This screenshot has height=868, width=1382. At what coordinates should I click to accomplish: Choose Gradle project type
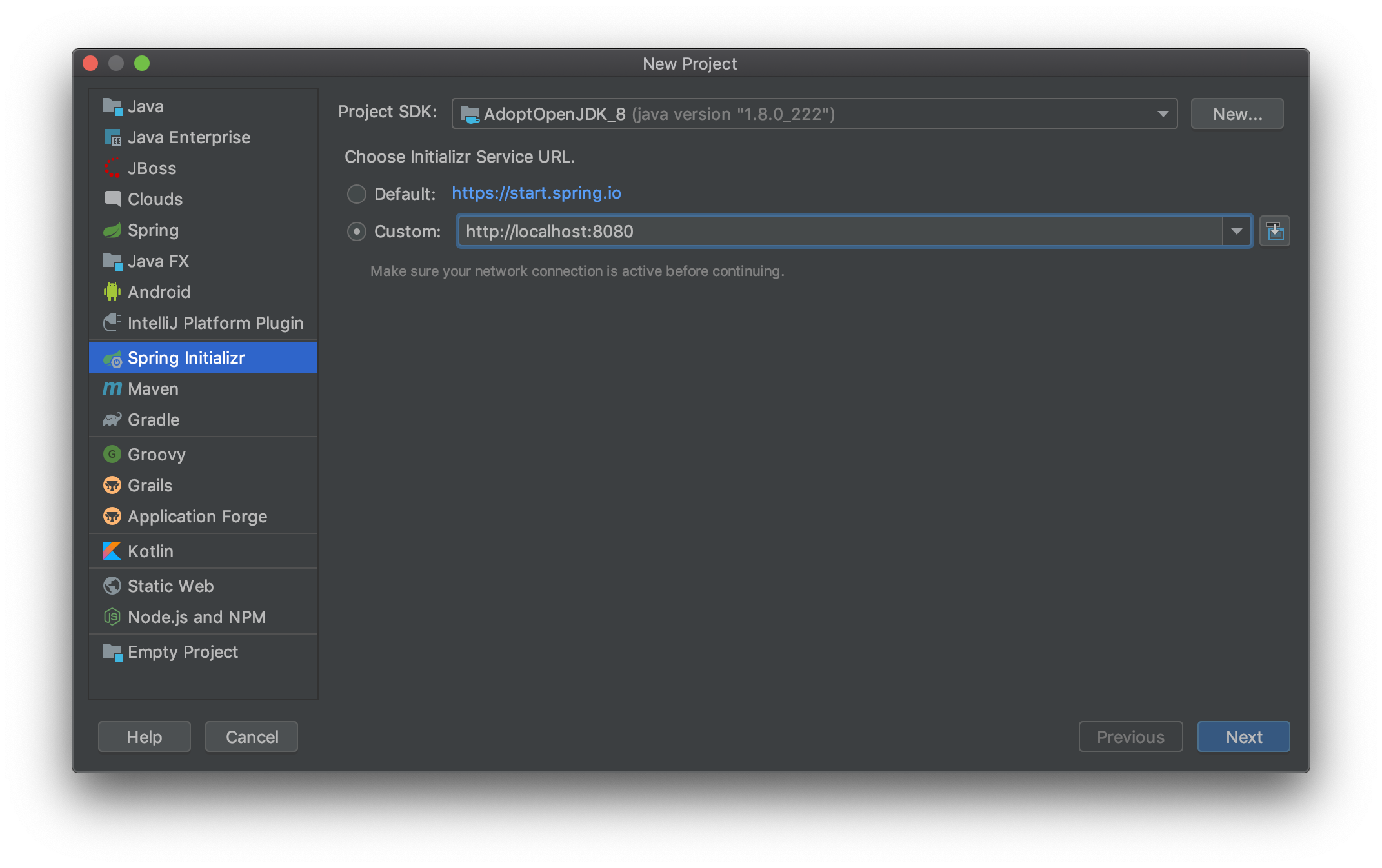pos(203,420)
